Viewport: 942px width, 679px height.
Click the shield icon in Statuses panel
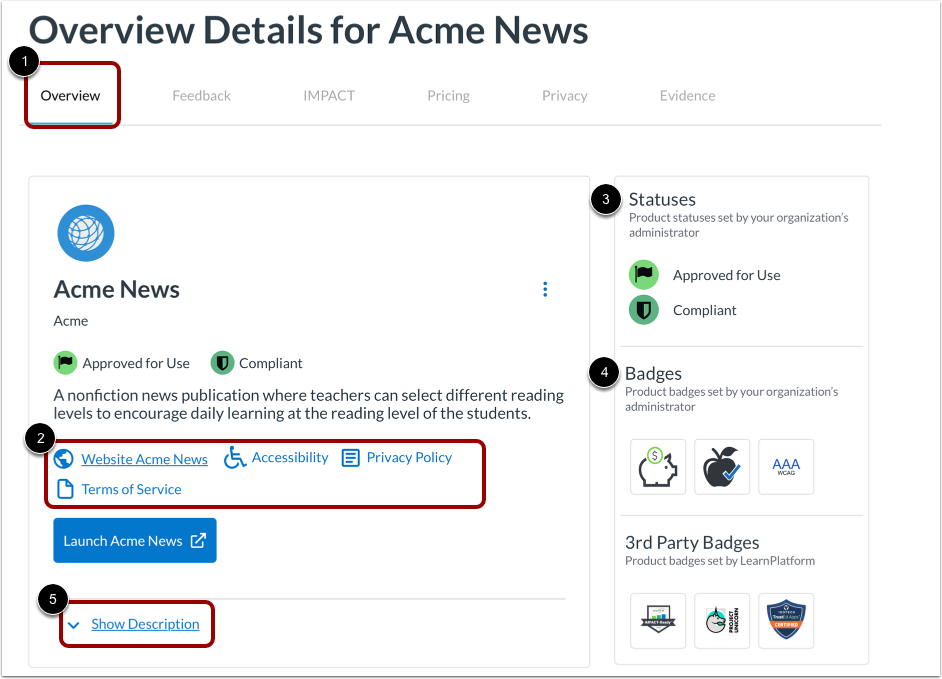[x=643, y=310]
